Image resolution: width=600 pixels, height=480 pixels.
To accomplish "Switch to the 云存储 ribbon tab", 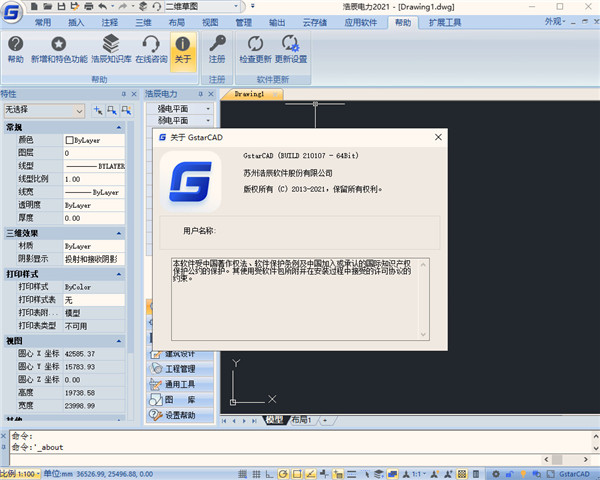I will point(315,23).
